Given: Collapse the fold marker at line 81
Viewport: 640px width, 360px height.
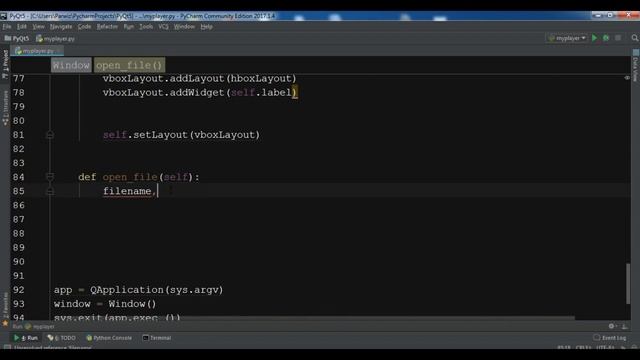Looking at the screenshot, I should (x=50, y=135).
